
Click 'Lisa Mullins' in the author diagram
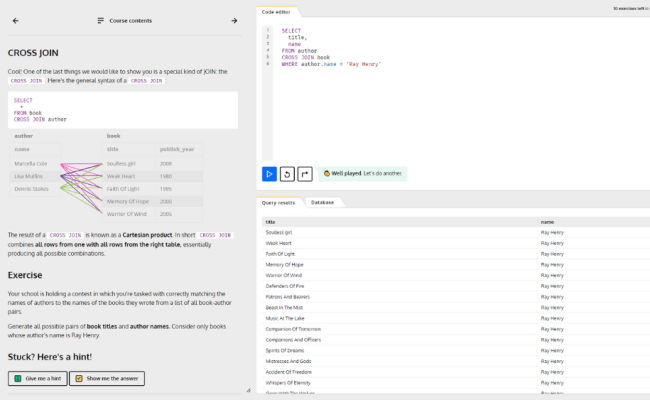click(28, 177)
